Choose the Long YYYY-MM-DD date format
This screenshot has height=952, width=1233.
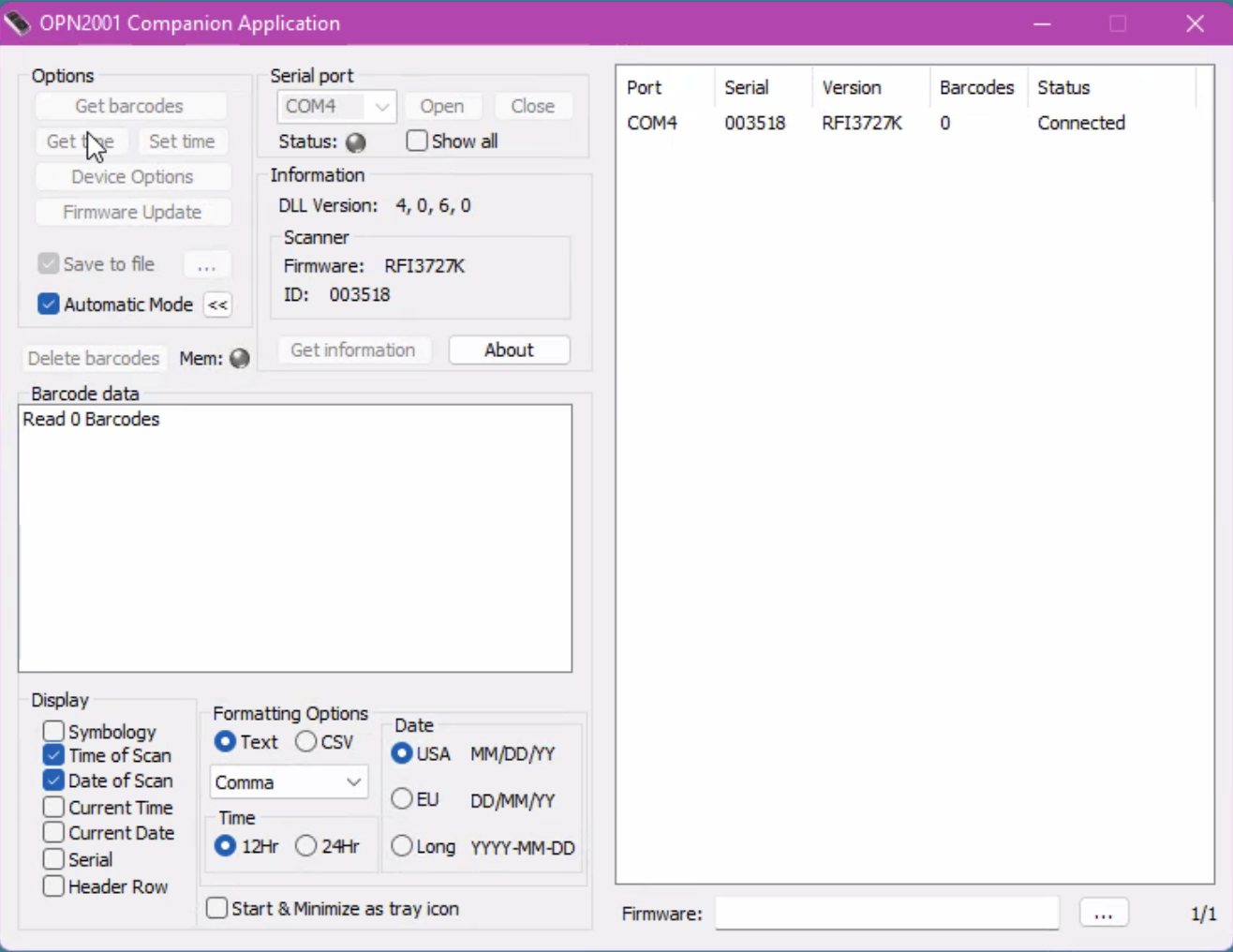(x=401, y=847)
